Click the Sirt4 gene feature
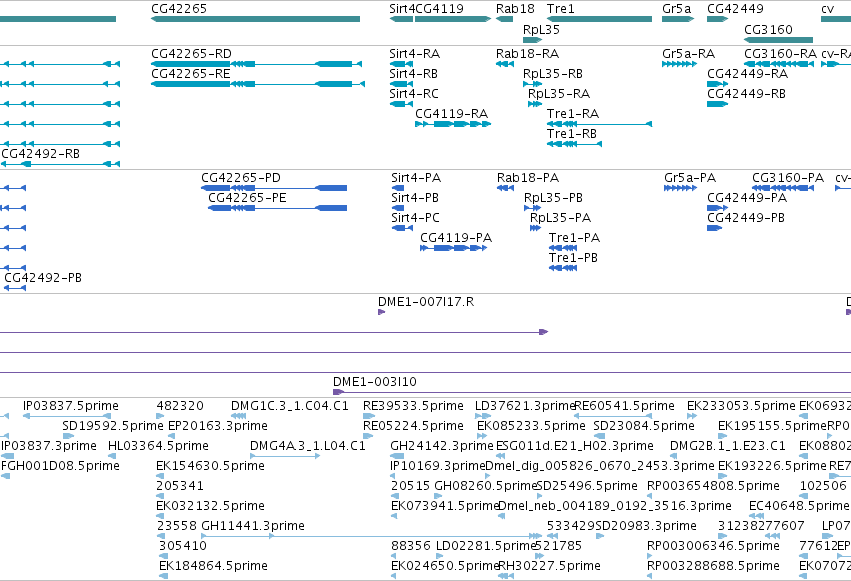The height and width of the screenshot is (581, 851). click(402, 19)
